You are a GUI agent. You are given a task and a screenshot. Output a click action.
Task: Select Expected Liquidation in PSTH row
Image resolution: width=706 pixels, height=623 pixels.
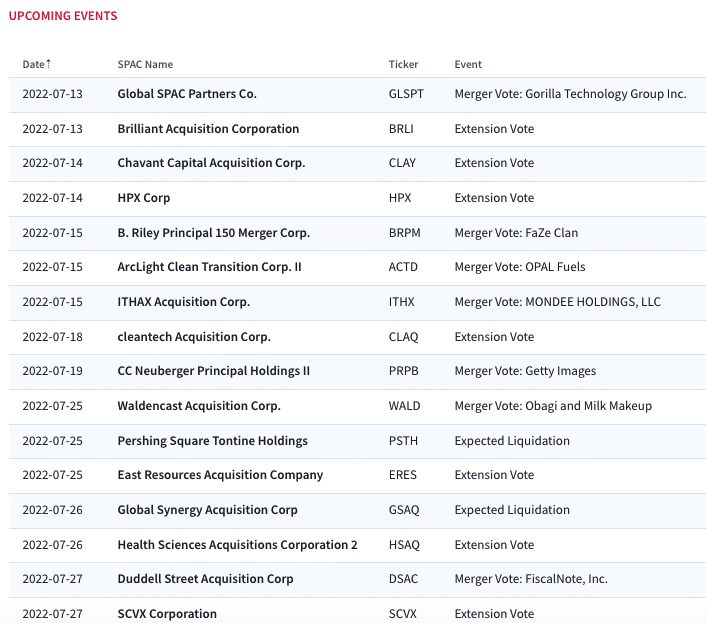click(x=512, y=441)
